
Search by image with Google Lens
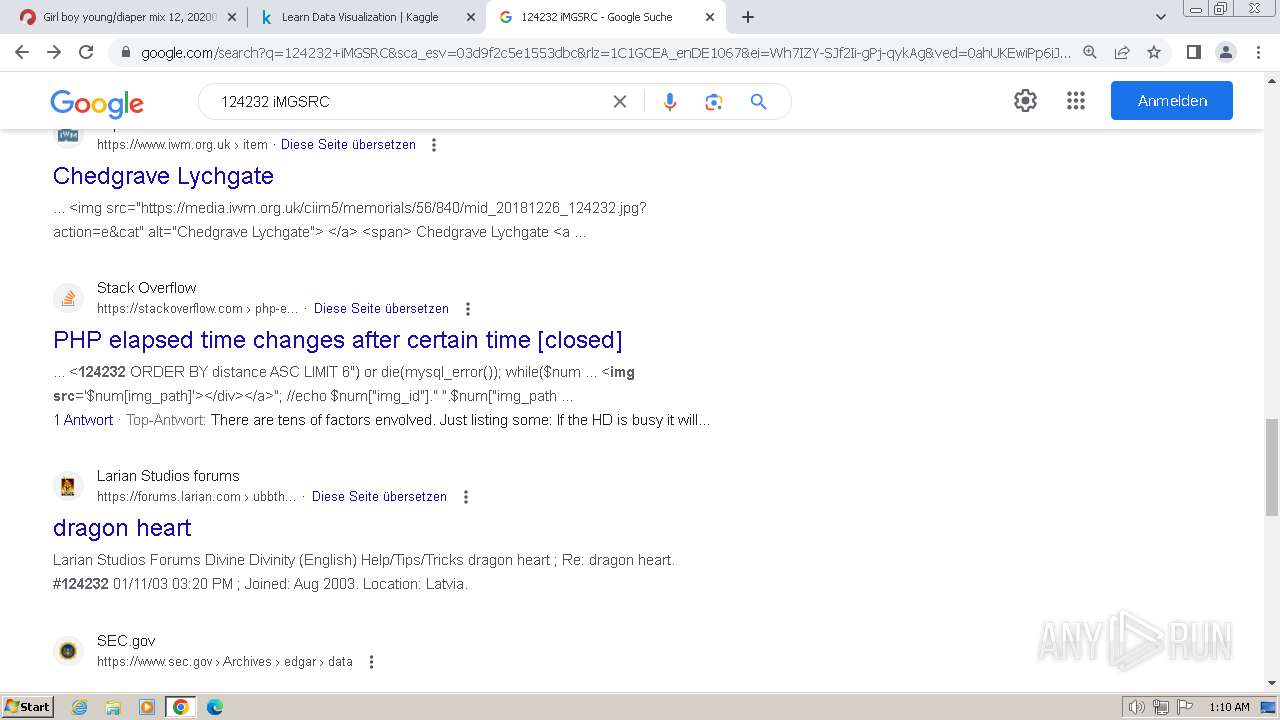point(714,101)
